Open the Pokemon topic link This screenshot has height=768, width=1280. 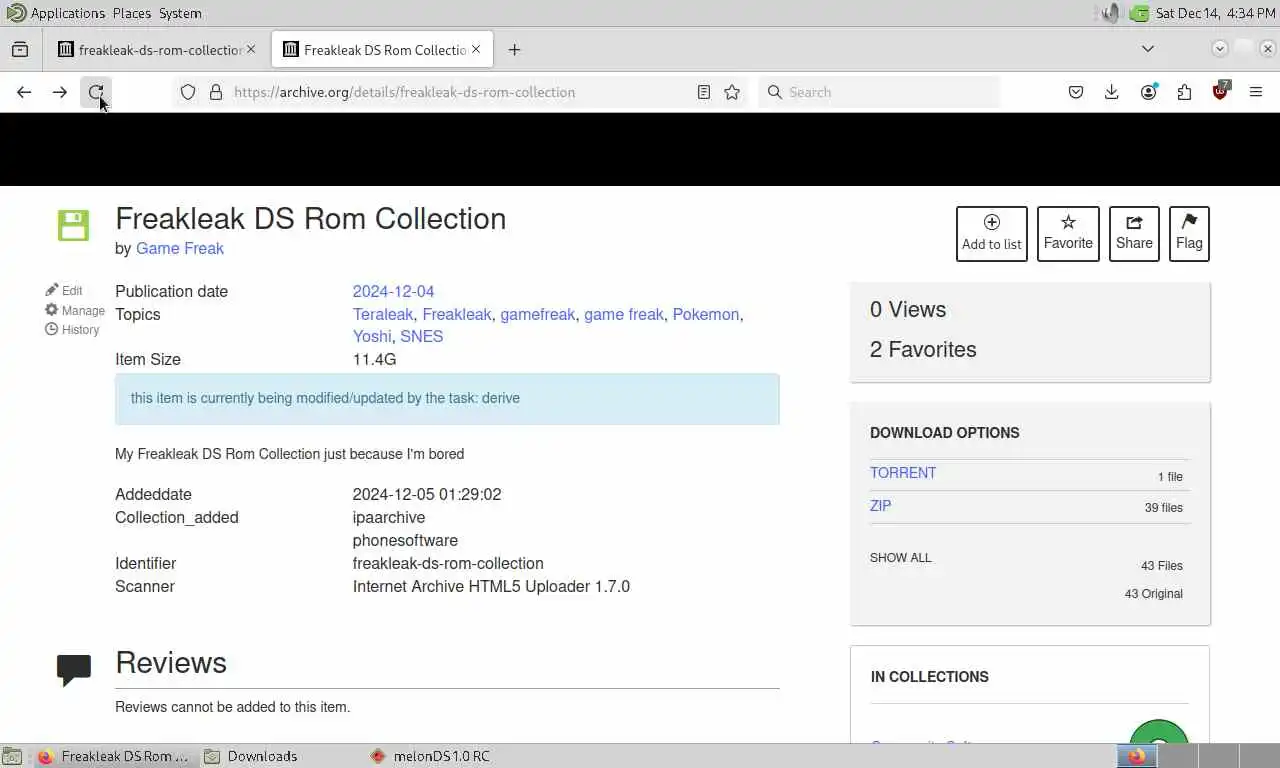coord(706,314)
